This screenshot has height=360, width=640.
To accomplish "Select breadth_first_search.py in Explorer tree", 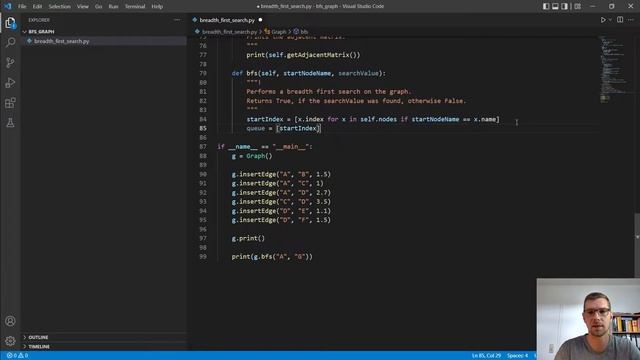I will (62, 41).
